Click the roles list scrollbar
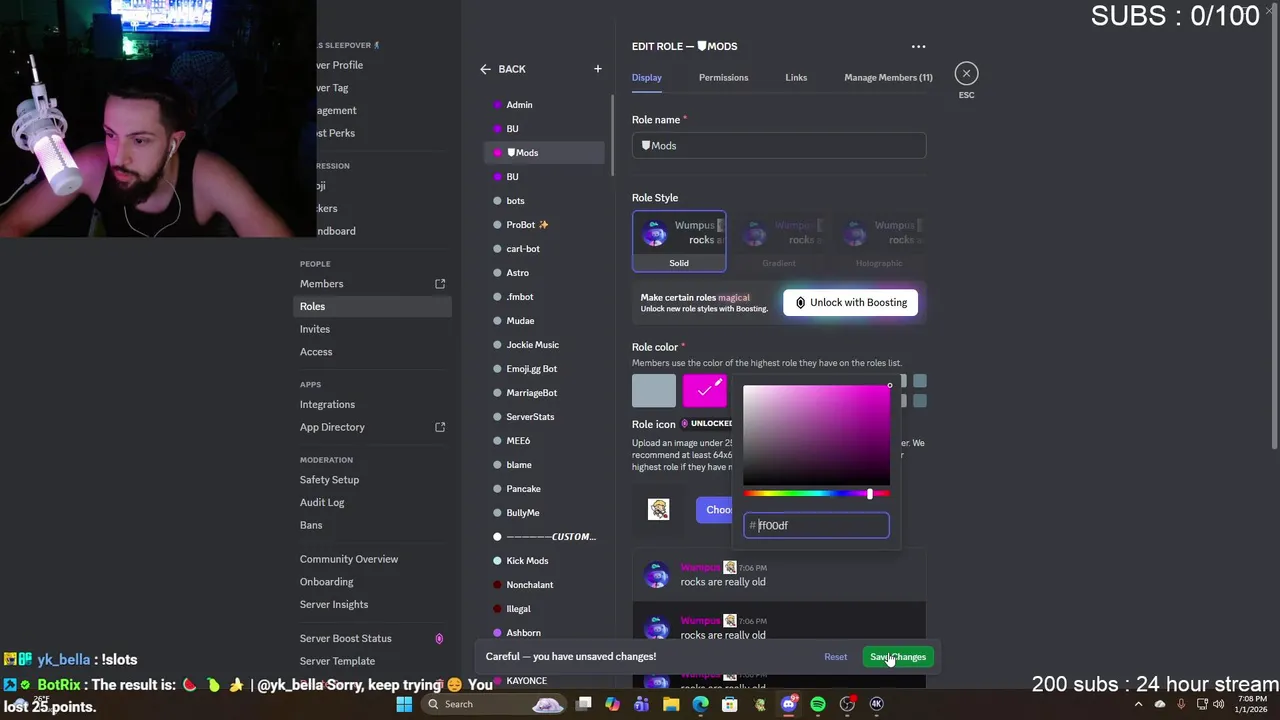The height and width of the screenshot is (720, 1280). 611,135
